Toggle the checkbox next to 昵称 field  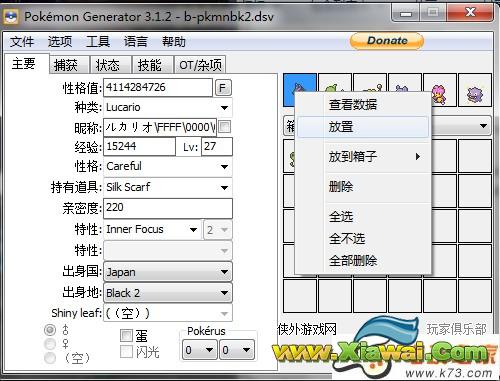pyautogui.click(x=225, y=127)
